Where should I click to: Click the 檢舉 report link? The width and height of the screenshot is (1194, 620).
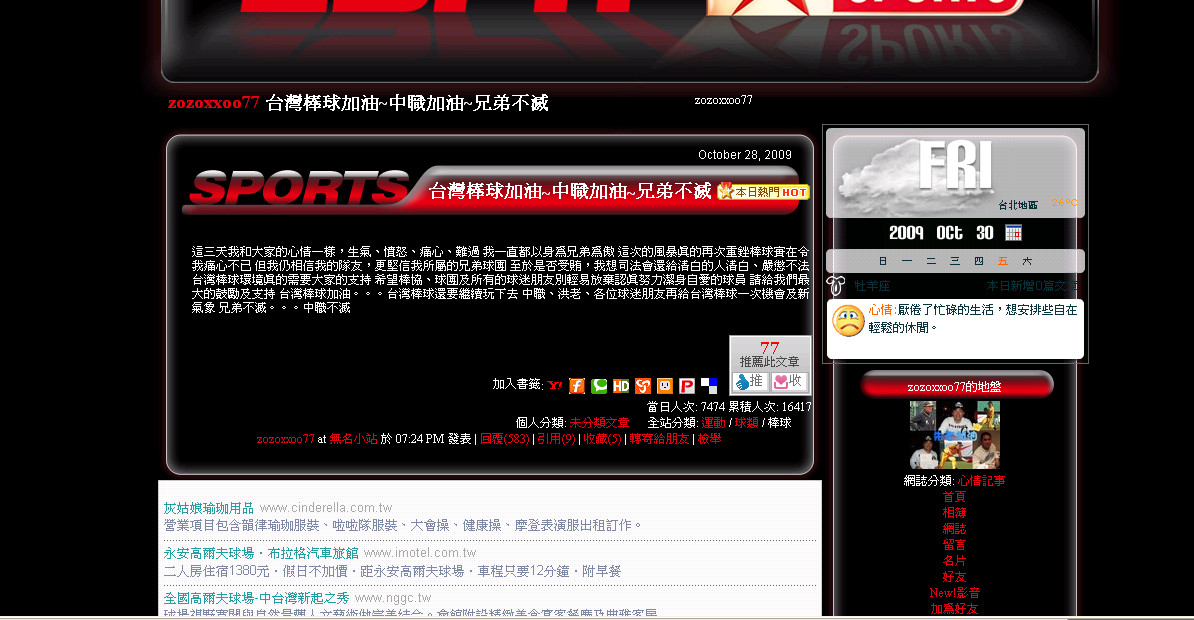coord(709,439)
